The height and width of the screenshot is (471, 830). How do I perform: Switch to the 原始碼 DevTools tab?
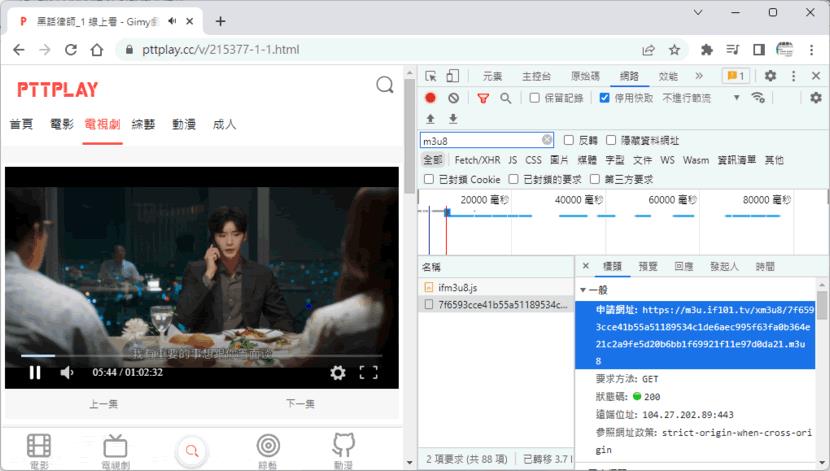585,76
